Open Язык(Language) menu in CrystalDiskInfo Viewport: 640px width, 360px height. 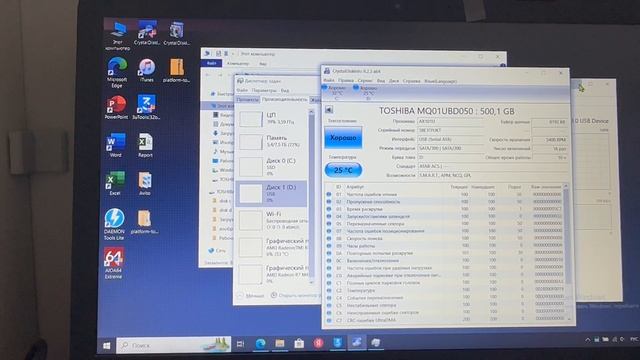point(440,81)
